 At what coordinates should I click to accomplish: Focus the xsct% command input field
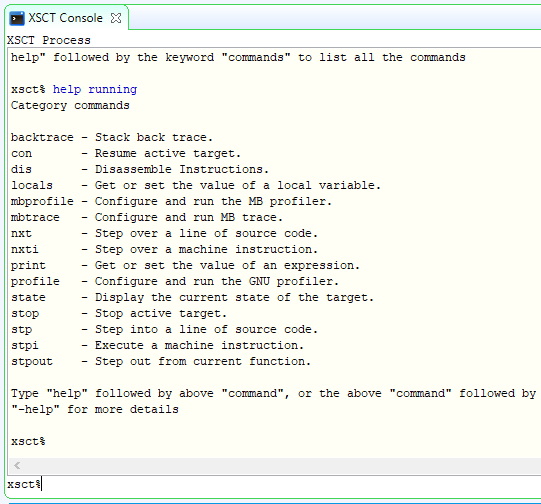[x=274, y=485]
